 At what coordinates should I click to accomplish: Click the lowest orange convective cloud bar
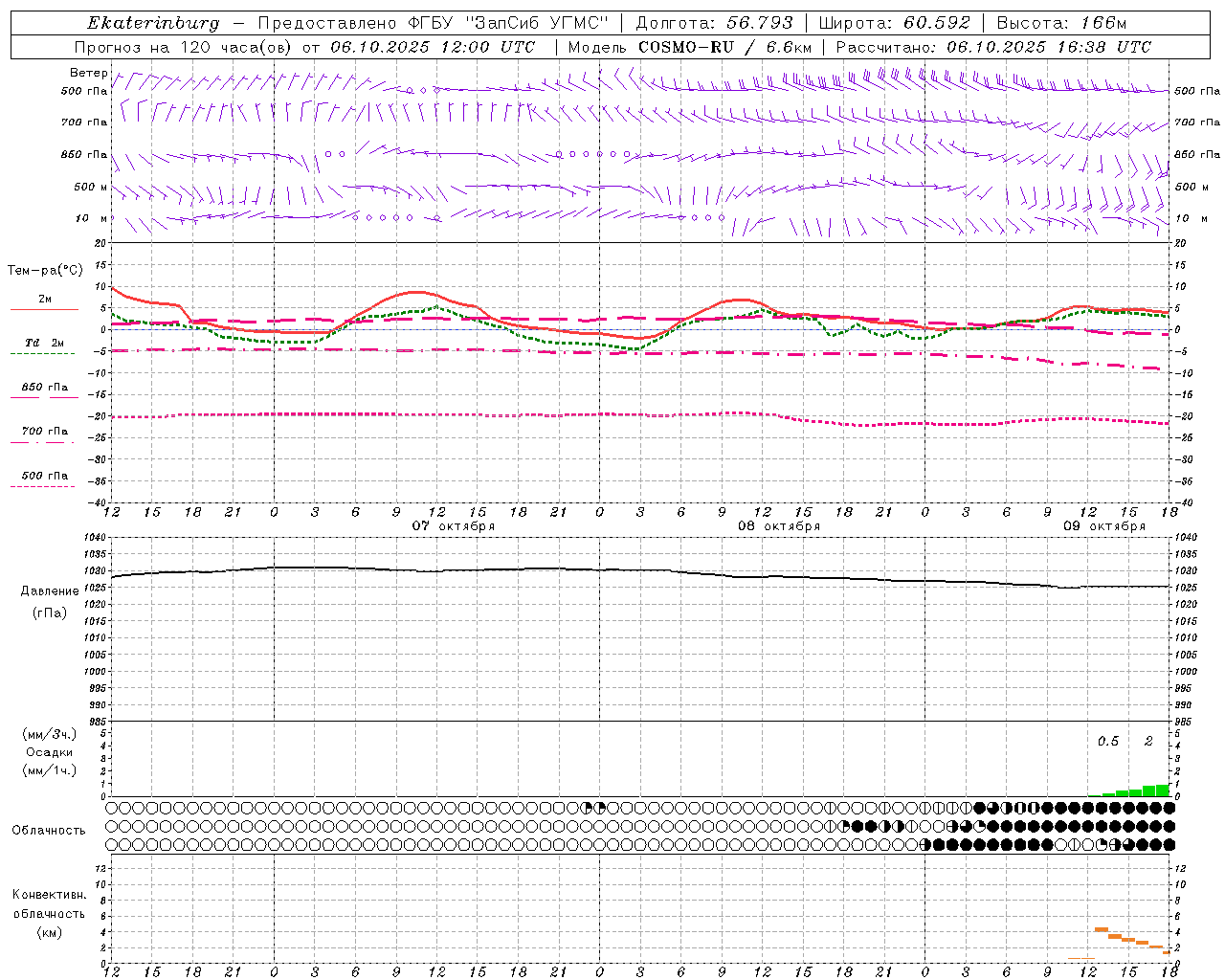point(1167,952)
